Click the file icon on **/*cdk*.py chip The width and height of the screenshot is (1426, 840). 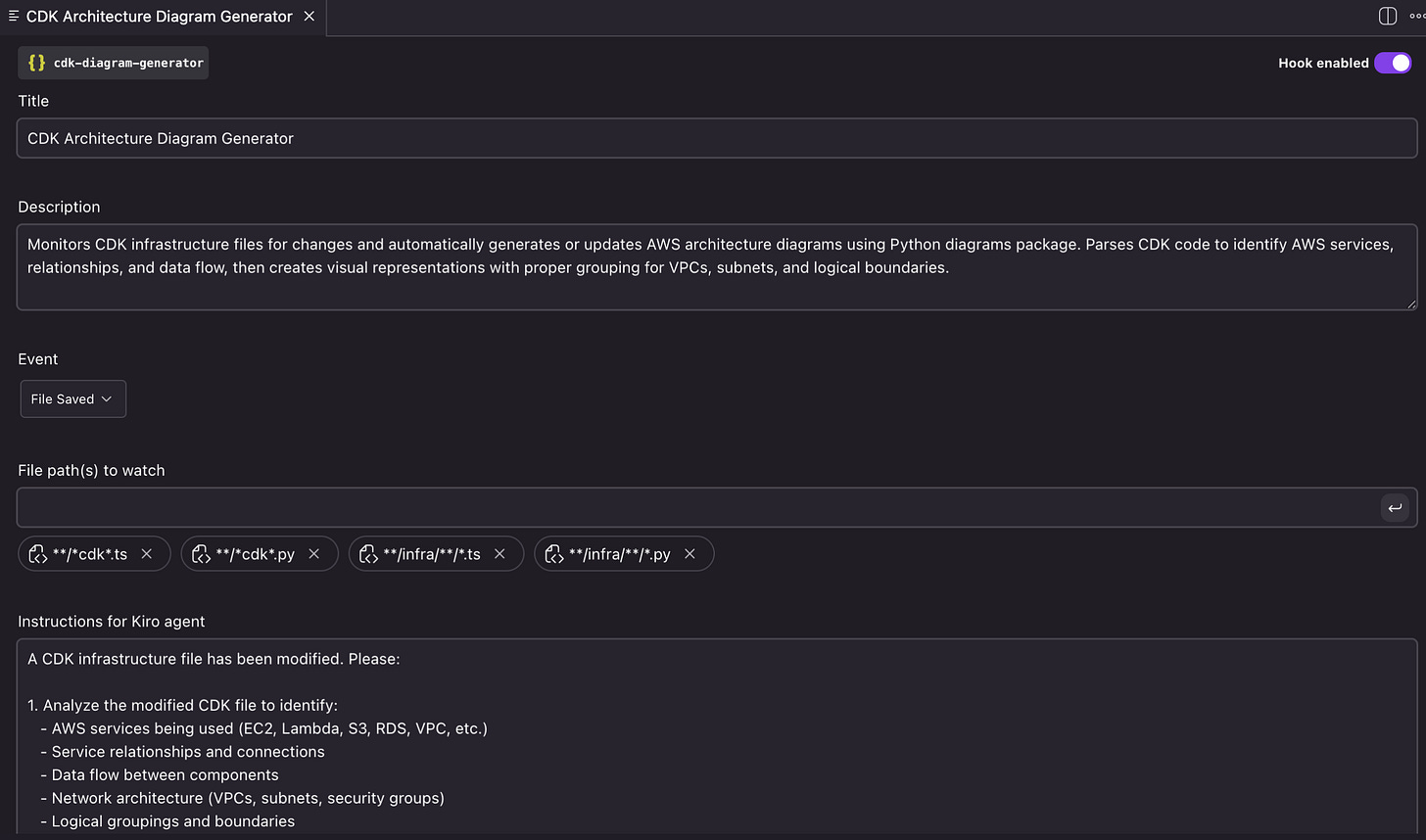tap(201, 554)
